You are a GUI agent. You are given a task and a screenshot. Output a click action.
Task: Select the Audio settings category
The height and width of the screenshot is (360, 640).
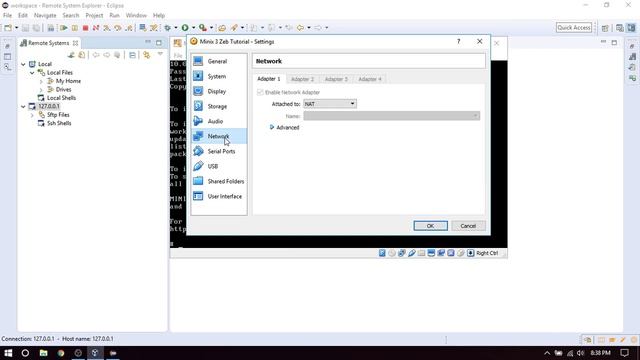tap(219, 121)
